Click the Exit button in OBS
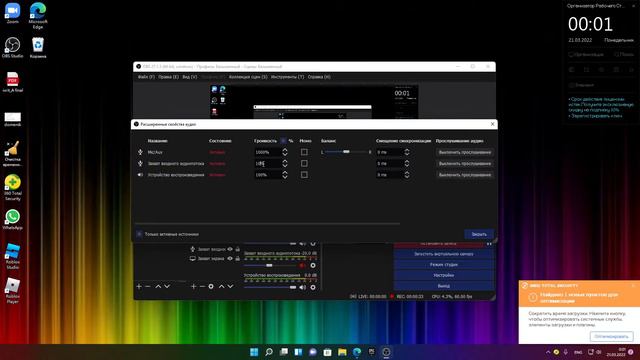Image resolution: width=640 pixels, height=360 pixels. click(444, 286)
